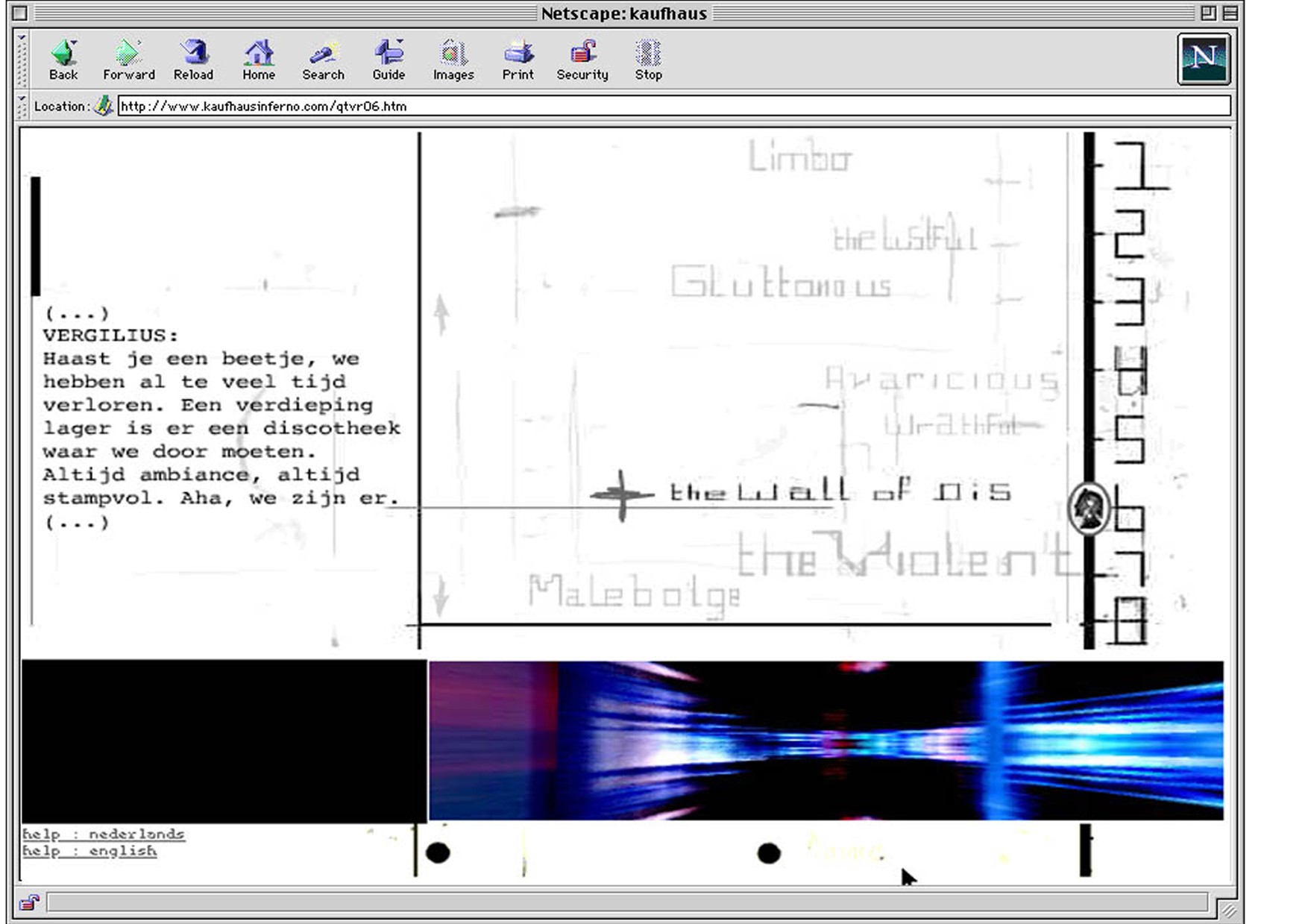
Task: Click the window resize corner grip
Action: (1228, 910)
